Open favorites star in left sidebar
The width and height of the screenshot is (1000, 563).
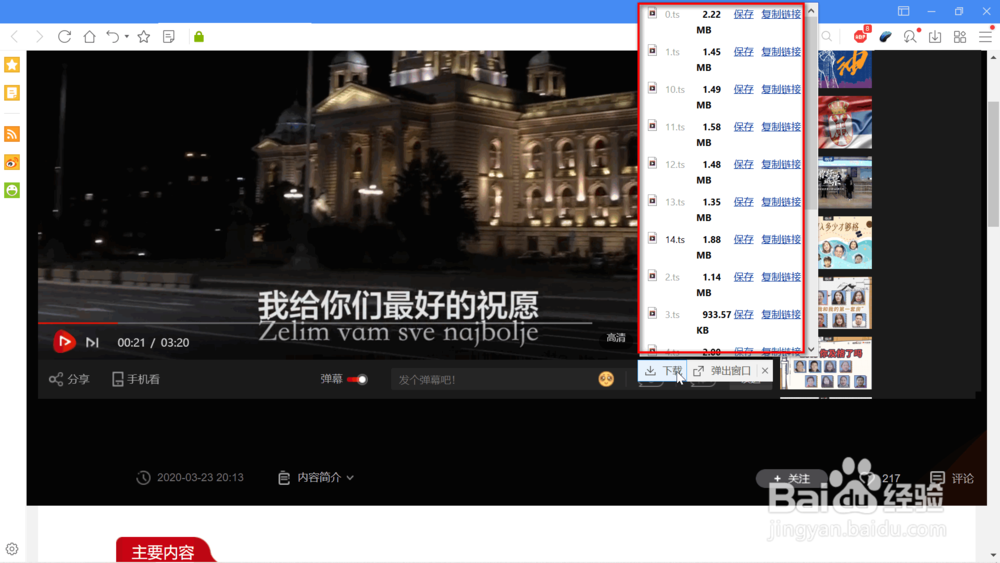(12, 65)
